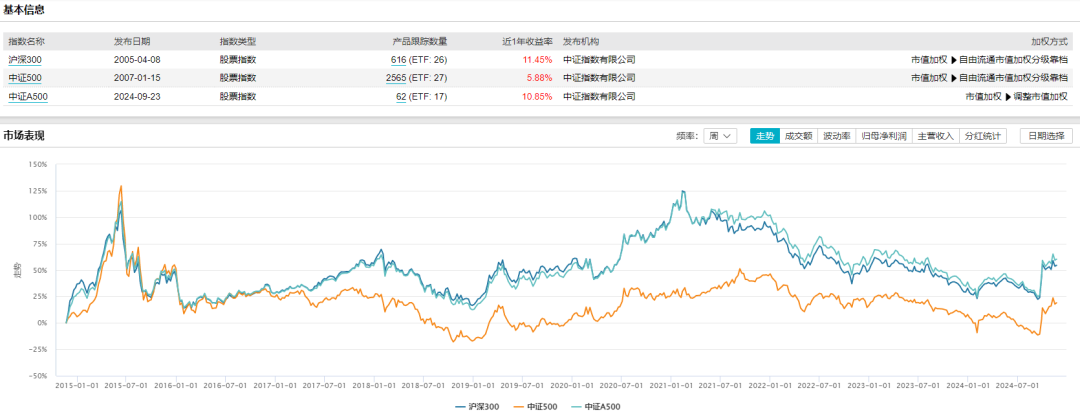The height and width of the screenshot is (412, 1080).
Task: Click 调整市值加权 weighting text for 中证A500
Action: pos(1040,96)
